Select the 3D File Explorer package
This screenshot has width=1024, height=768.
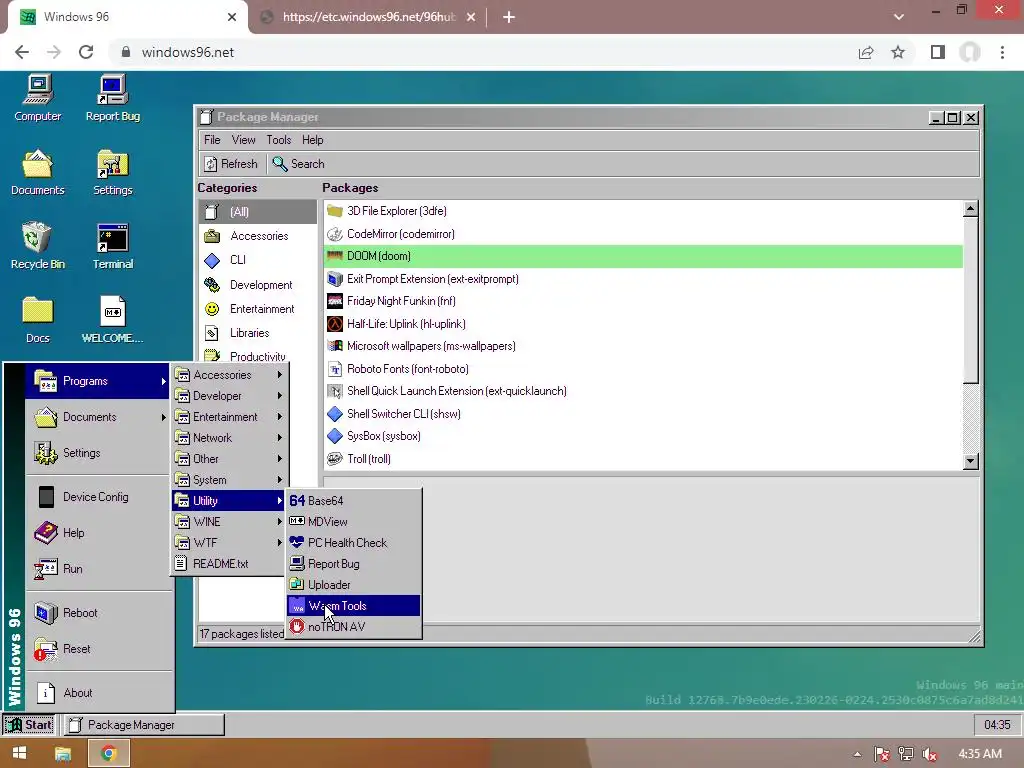[x=643, y=211]
